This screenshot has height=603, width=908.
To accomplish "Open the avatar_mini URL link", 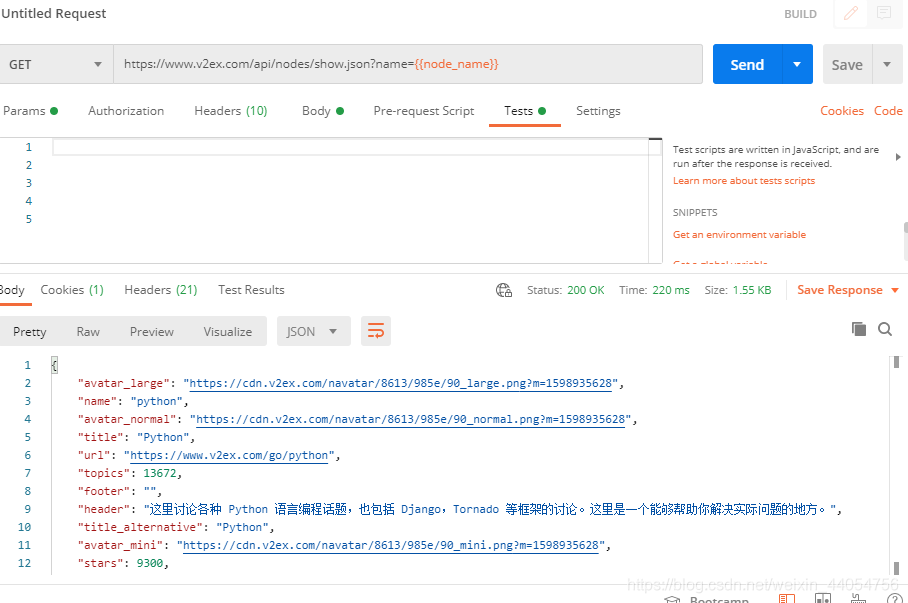I will [x=390, y=545].
